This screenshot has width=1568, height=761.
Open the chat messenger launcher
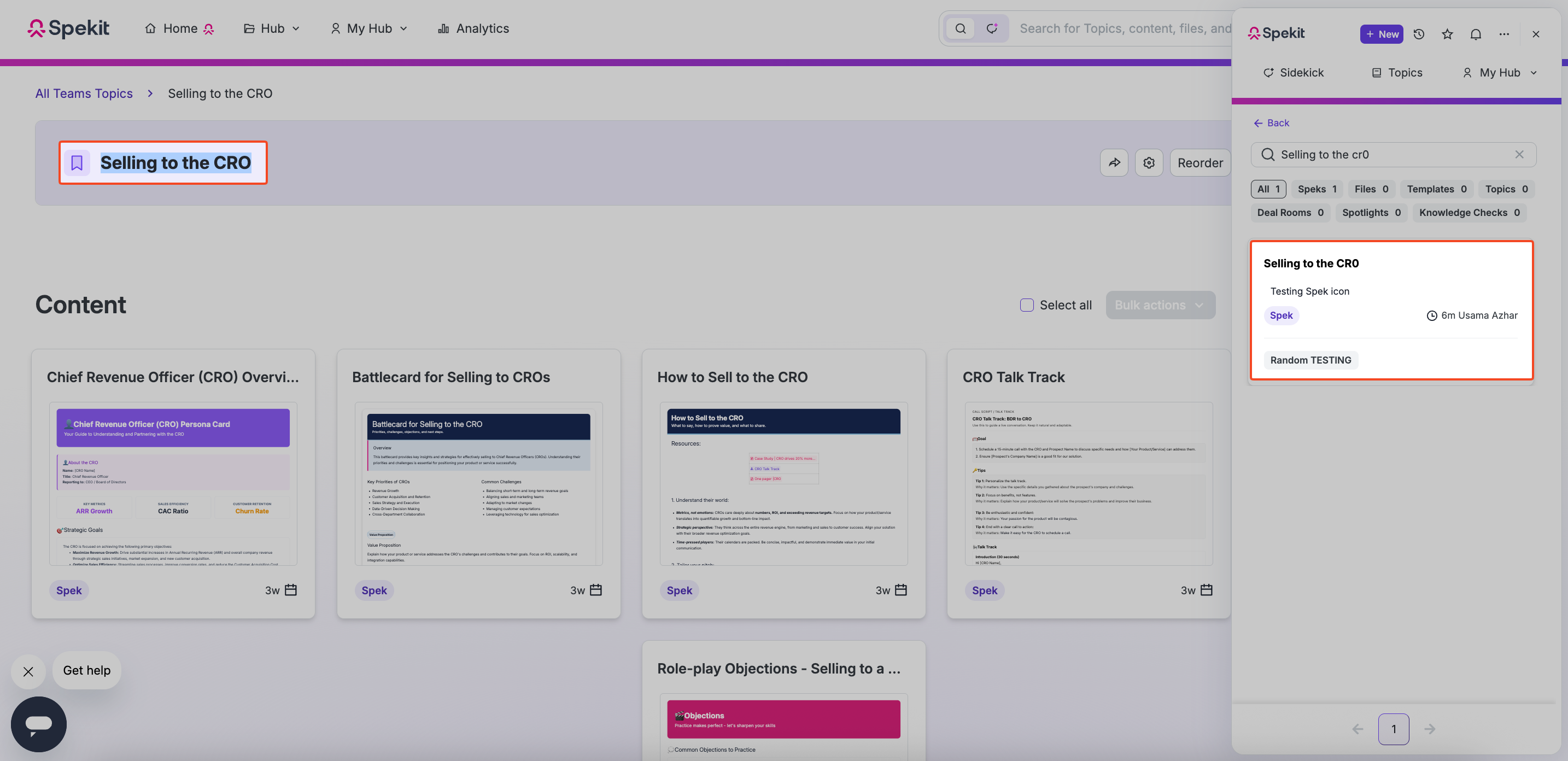click(38, 724)
